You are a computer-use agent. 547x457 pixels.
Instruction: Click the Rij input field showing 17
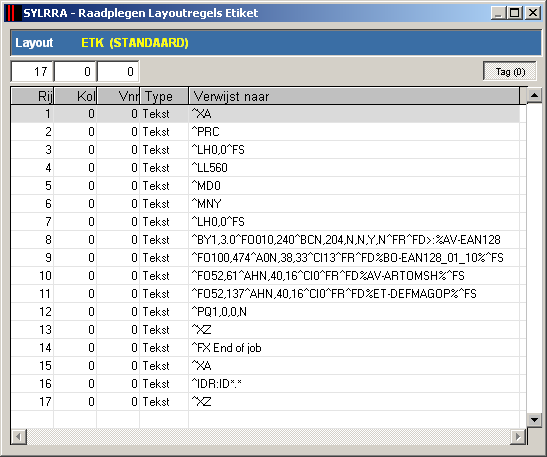[x=32, y=72]
